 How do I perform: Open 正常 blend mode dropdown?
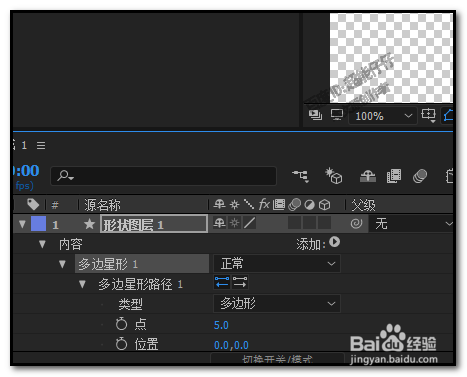pos(277,264)
